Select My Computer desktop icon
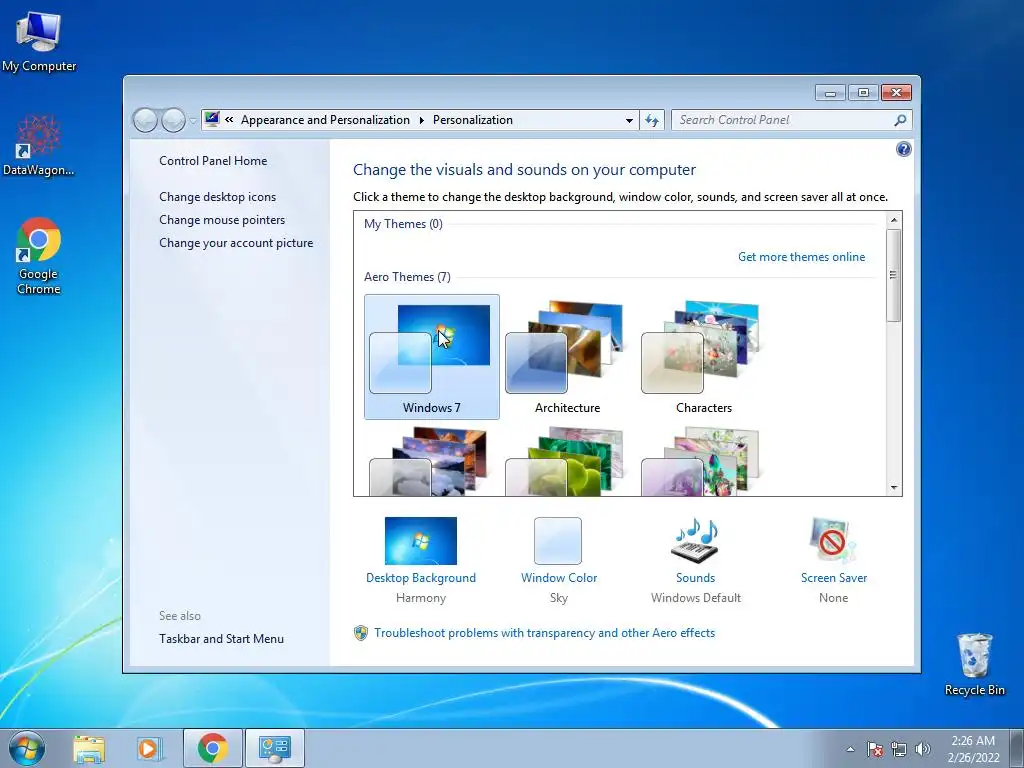 (x=39, y=42)
